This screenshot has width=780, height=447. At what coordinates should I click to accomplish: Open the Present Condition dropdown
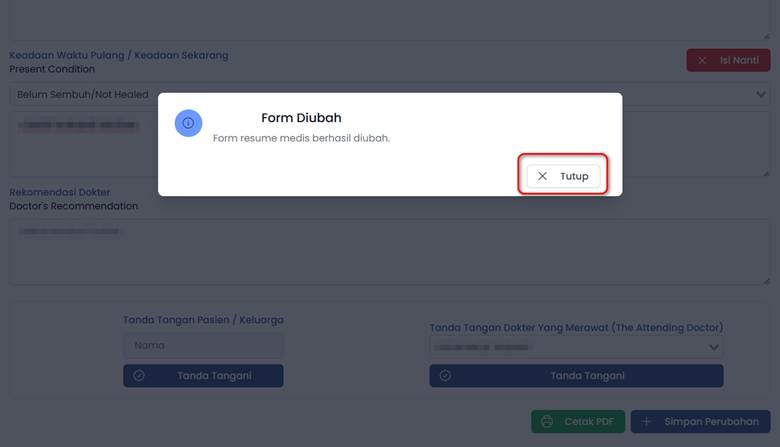pos(80,95)
